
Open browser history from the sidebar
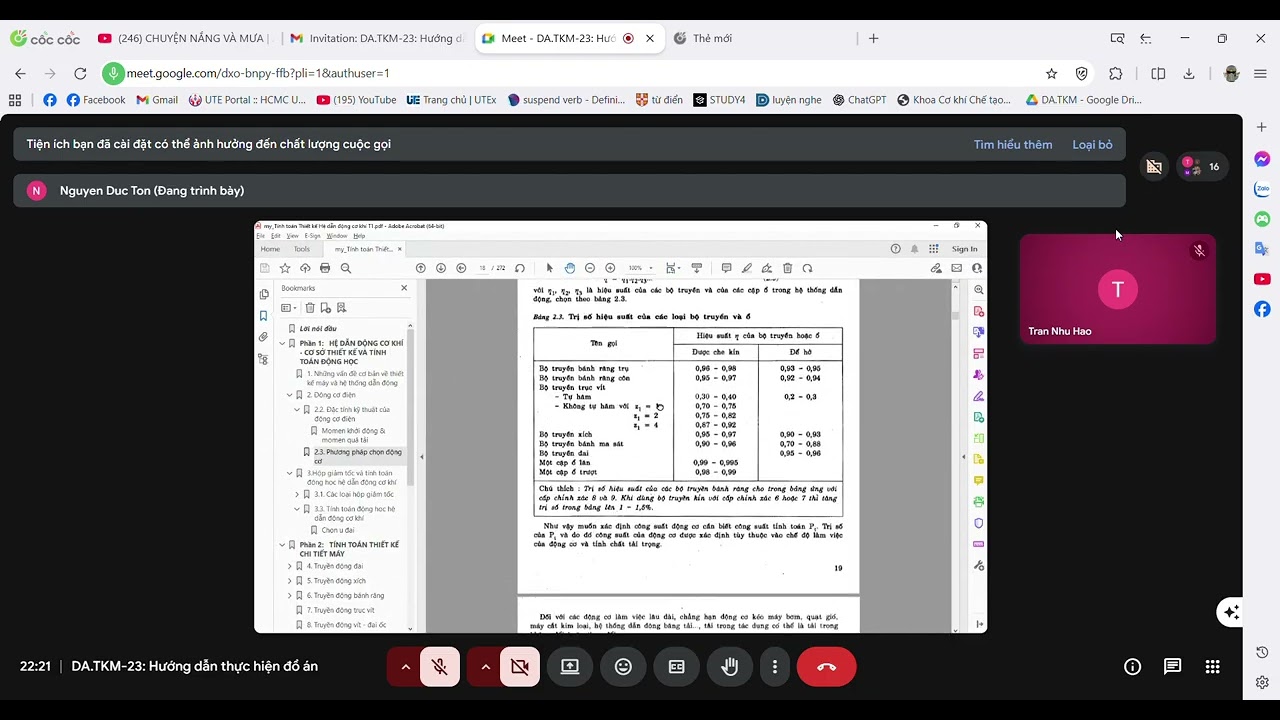tap(1262, 653)
